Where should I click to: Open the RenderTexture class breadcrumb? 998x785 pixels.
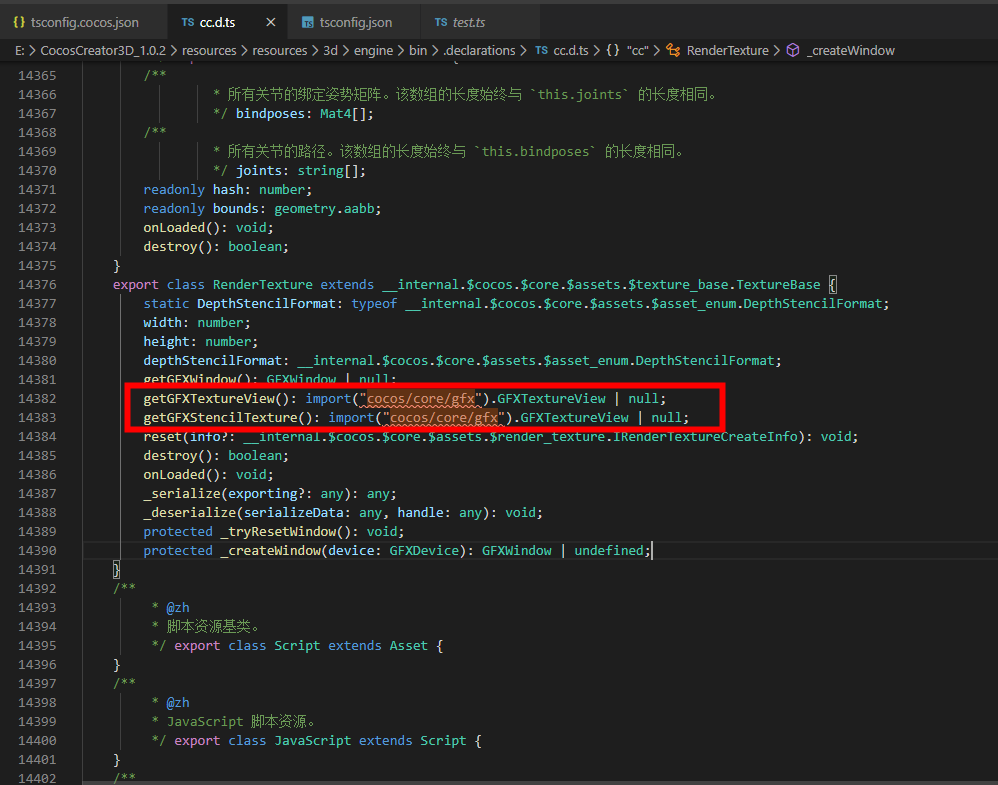point(727,50)
